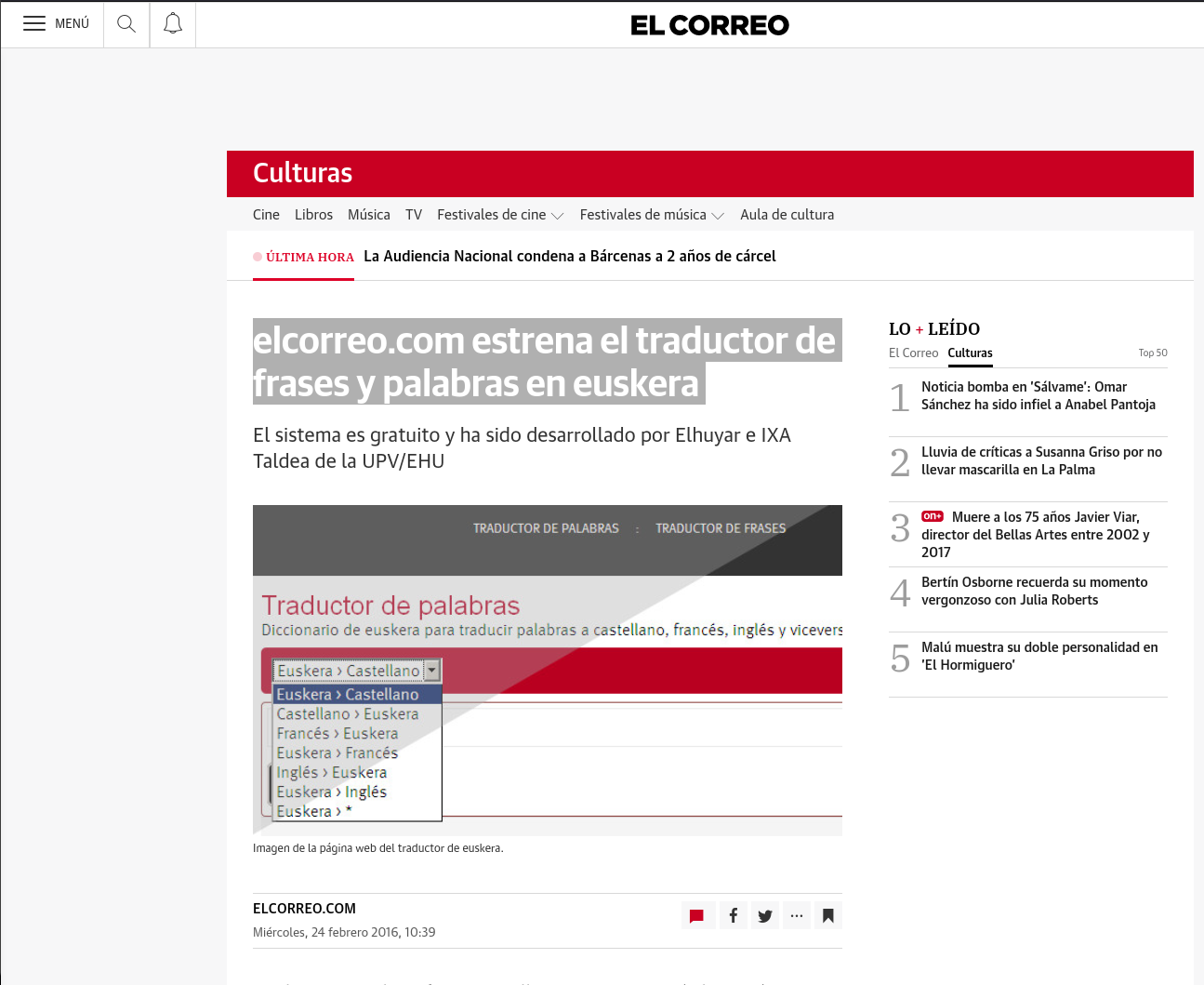Screen dimensions: 1204x985
Task: Open Malú El Hormiguero story
Action: [1039, 656]
